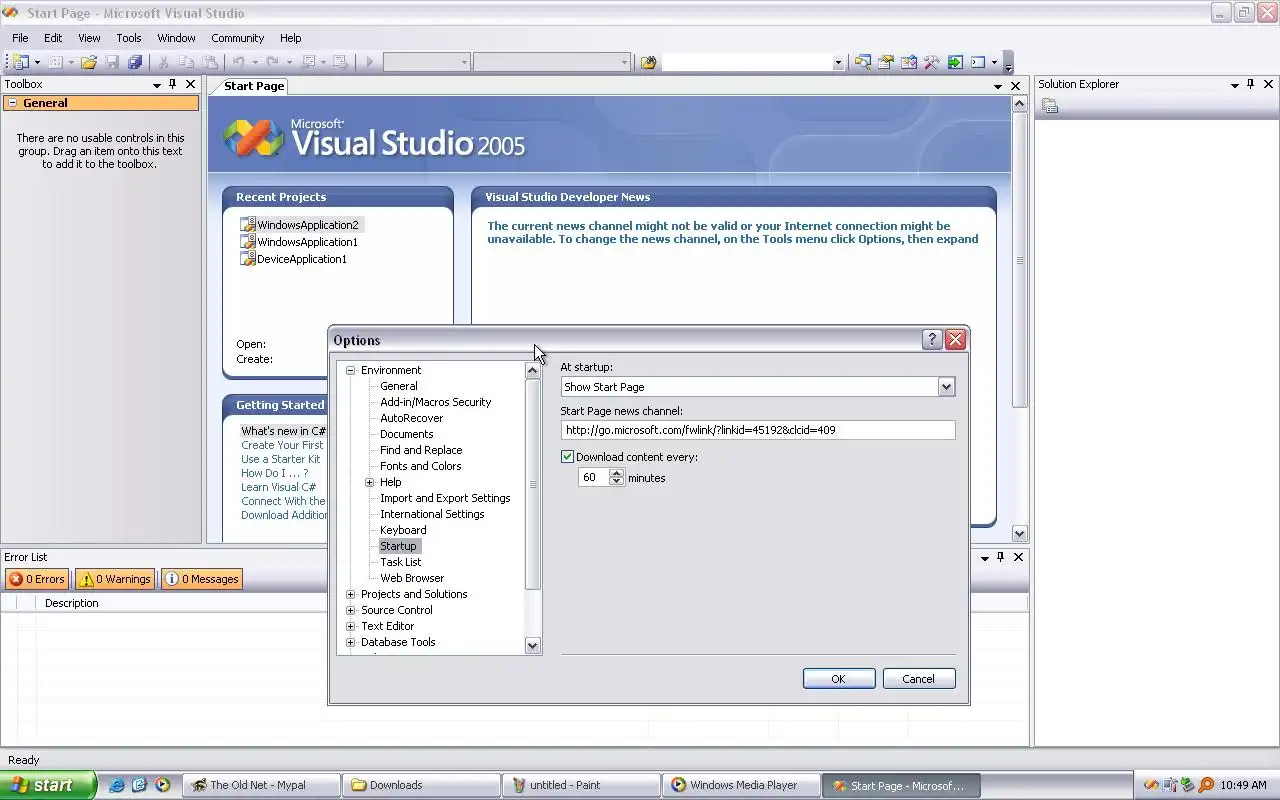This screenshot has height=800, width=1280.
Task: Open the Object Browser toolbar icon
Action: [x=908, y=62]
